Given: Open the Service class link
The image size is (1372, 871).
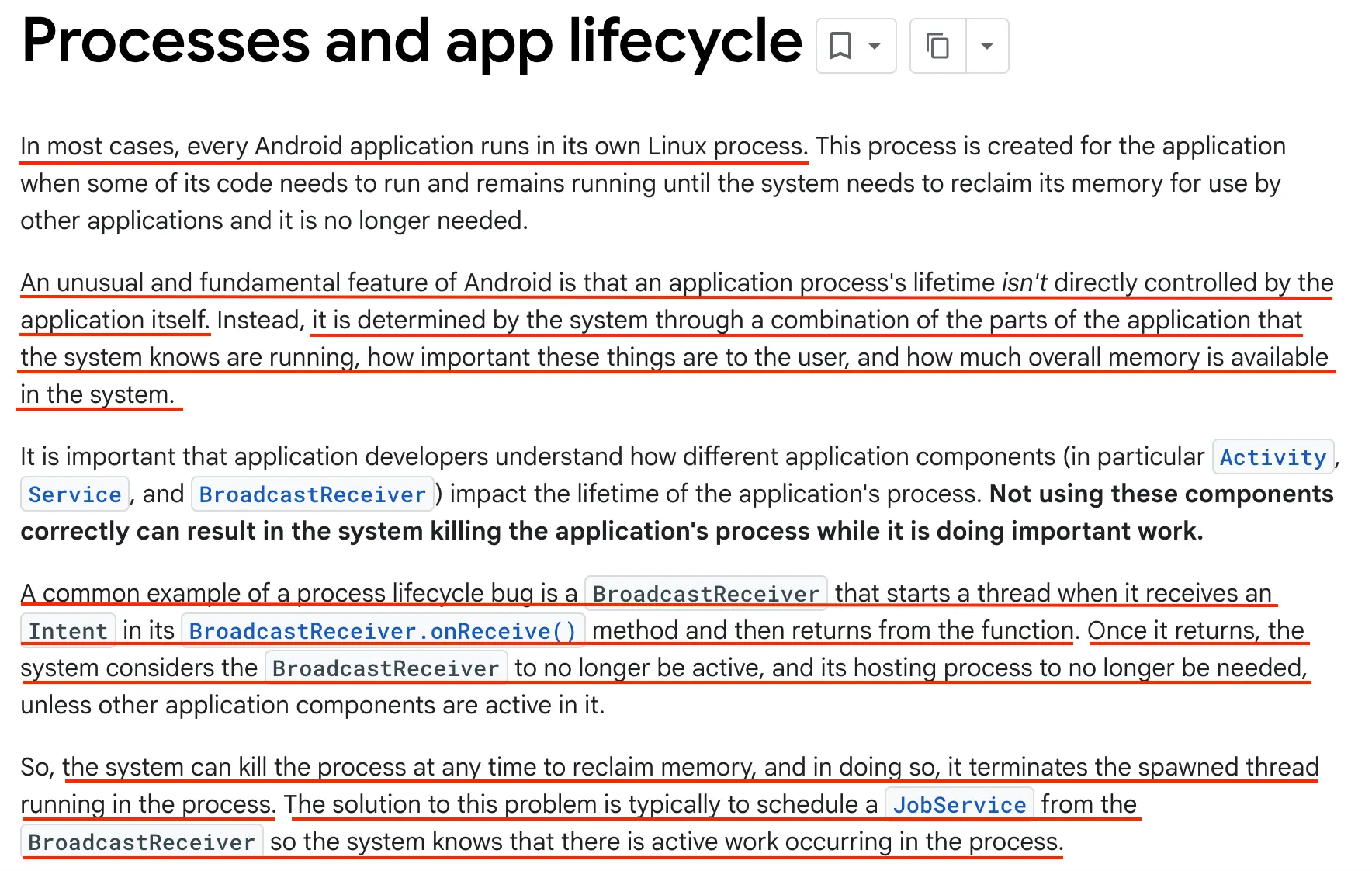Looking at the screenshot, I should pyautogui.click(x=74, y=494).
